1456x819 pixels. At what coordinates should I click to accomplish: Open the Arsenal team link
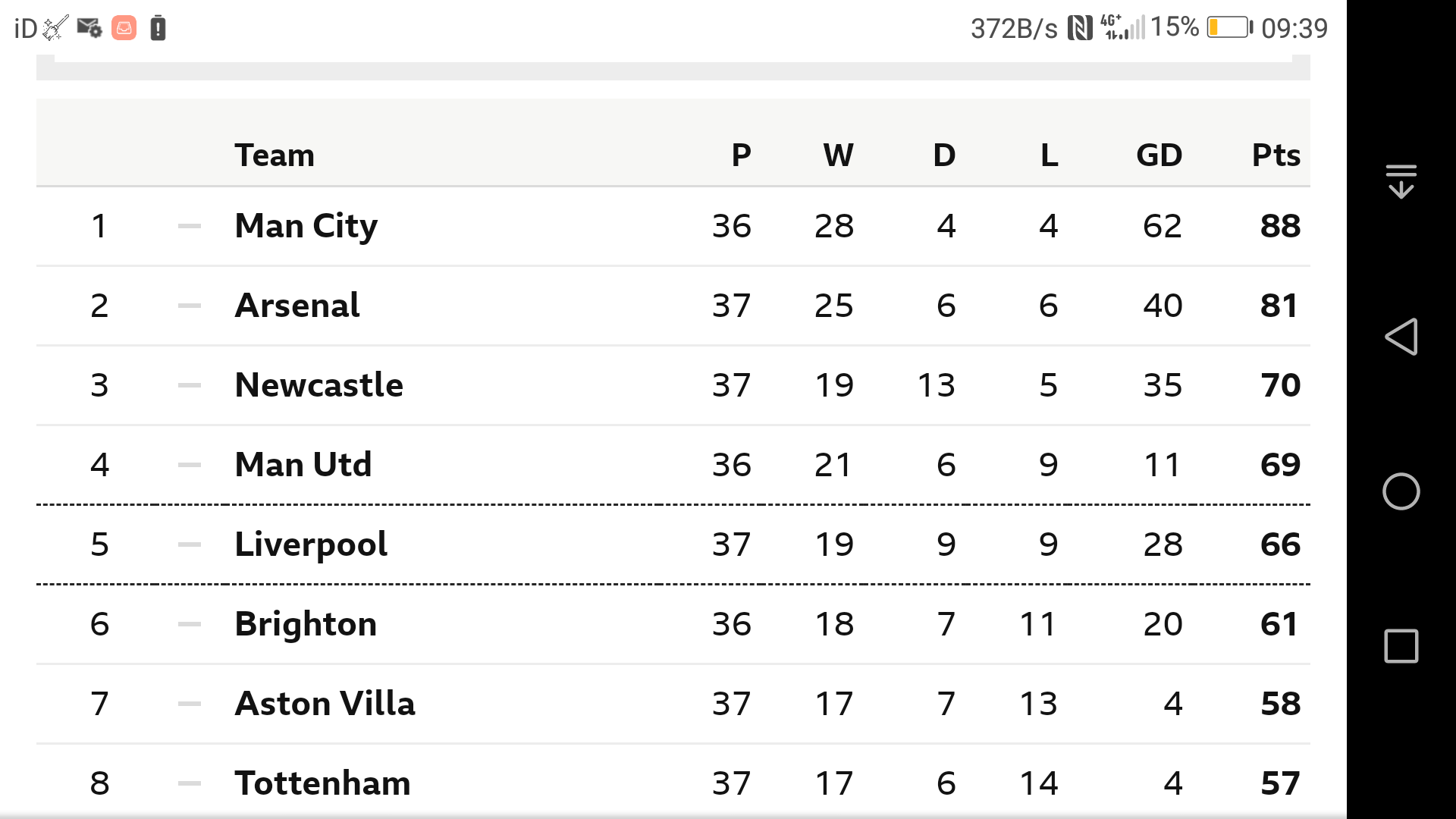(297, 306)
